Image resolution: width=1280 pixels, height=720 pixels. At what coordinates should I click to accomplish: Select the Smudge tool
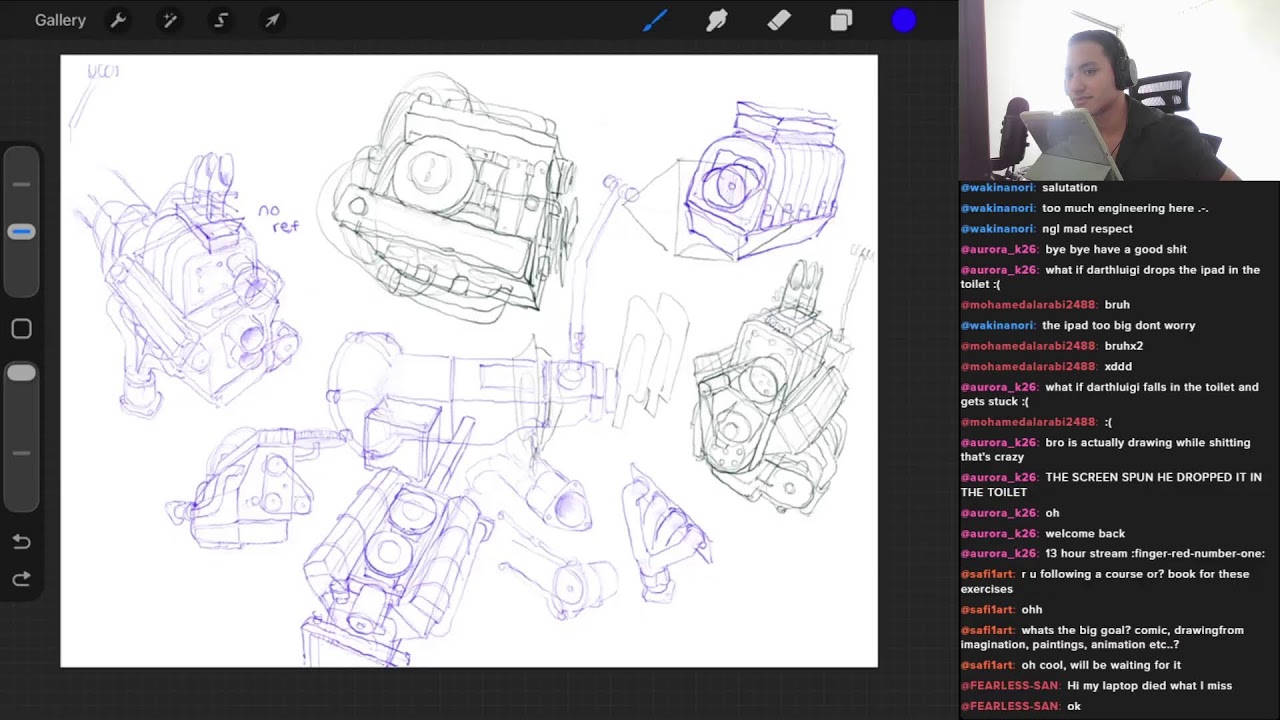[717, 20]
